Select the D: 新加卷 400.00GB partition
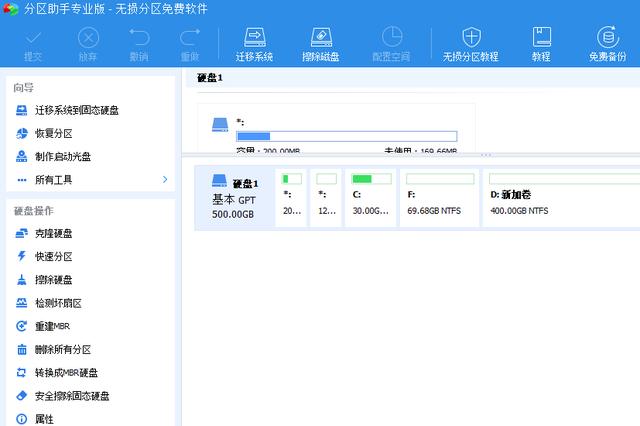640x426 pixels. point(562,197)
